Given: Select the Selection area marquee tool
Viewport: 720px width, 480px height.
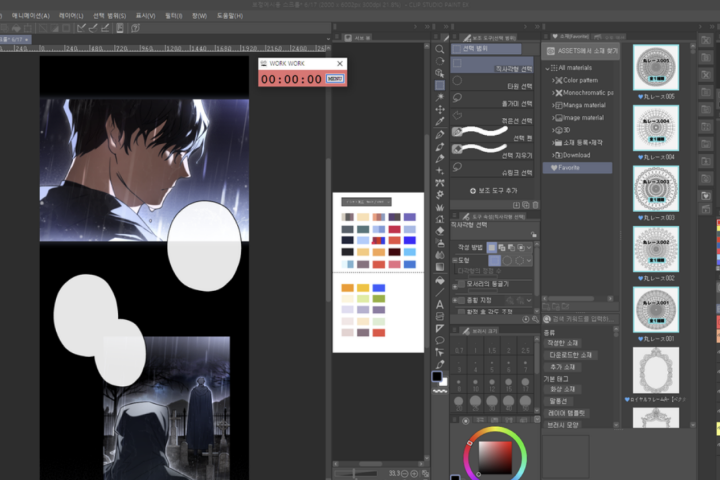Looking at the screenshot, I should click(439, 85).
